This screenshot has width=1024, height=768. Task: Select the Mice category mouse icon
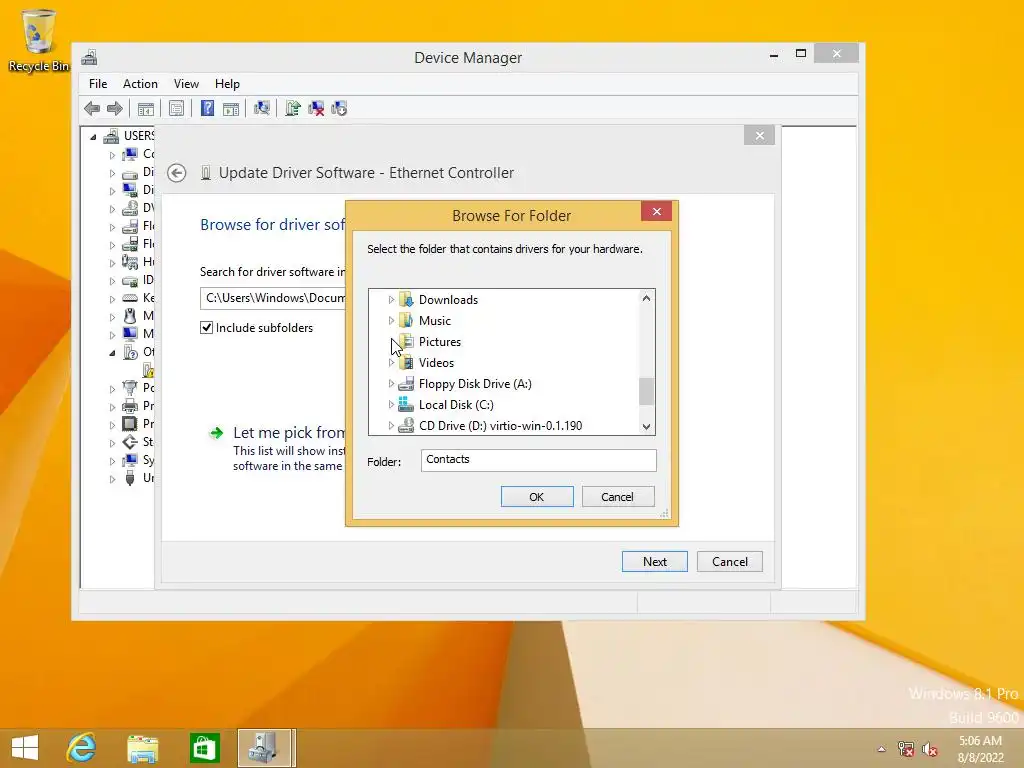pyautogui.click(x=130, y=316)
